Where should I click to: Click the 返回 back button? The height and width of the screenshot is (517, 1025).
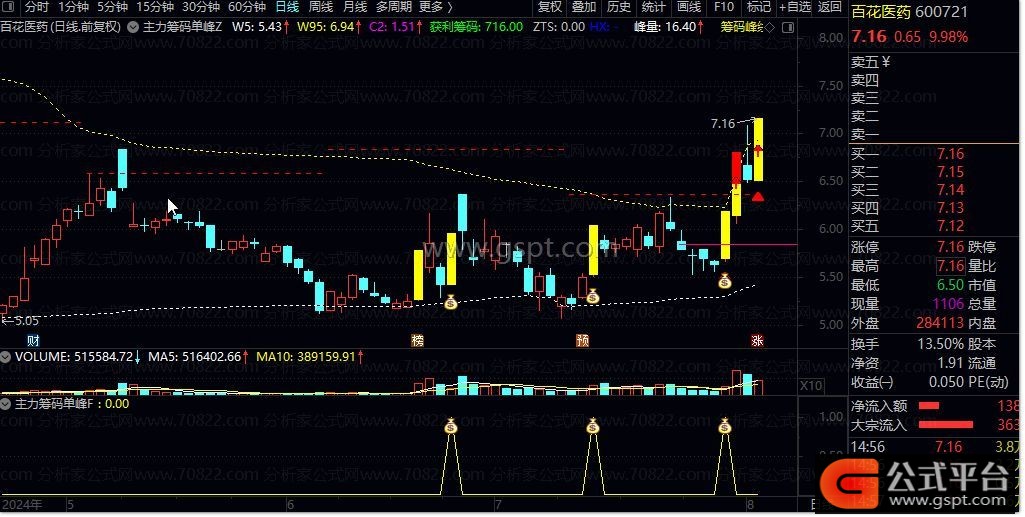830,7
